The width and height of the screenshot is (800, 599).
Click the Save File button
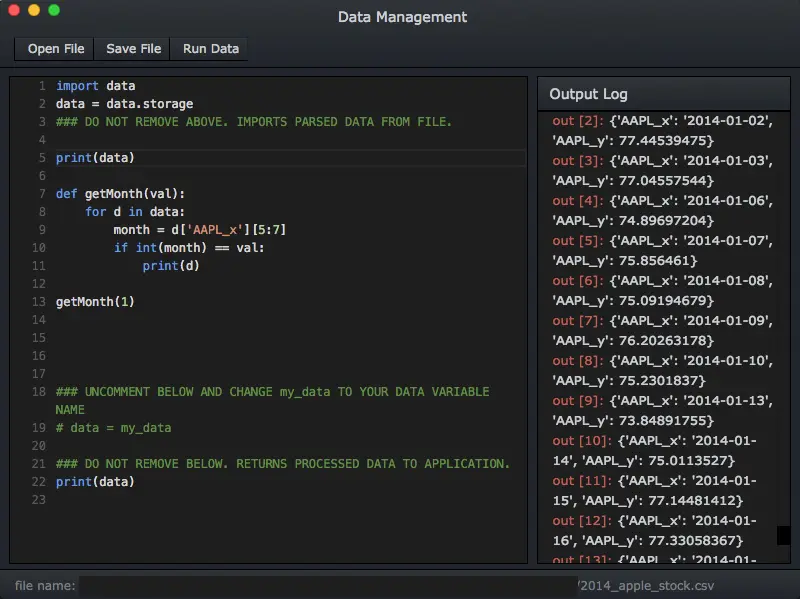pos(133,48)
